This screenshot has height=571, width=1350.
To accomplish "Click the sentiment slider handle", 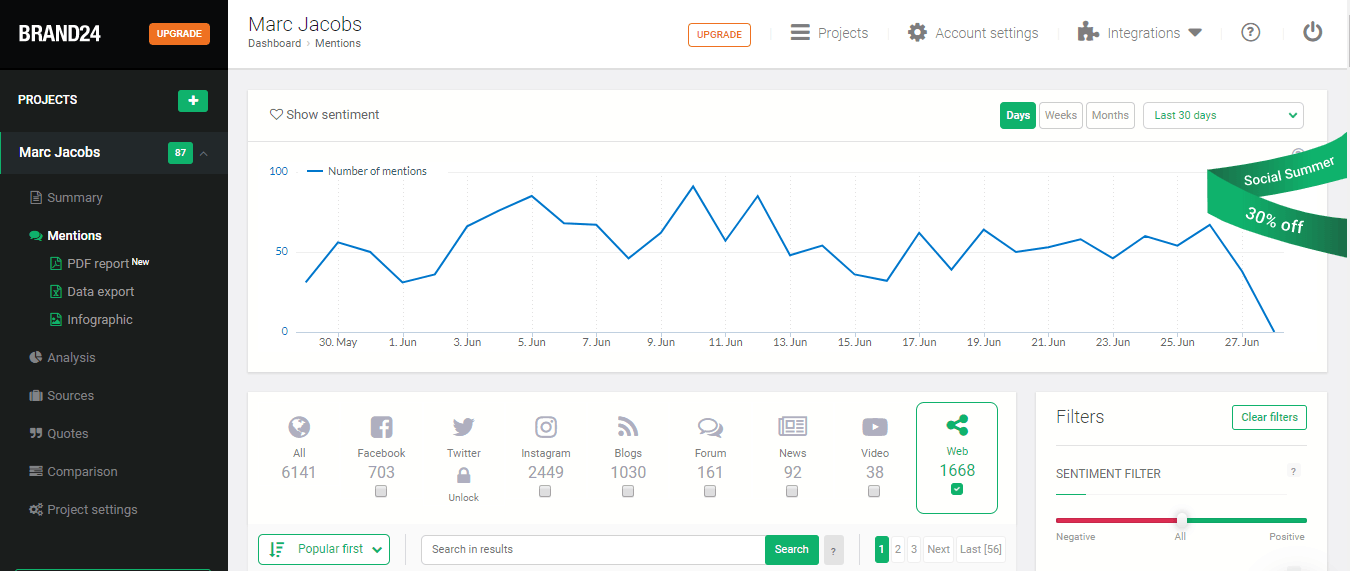I will 1182,520.
